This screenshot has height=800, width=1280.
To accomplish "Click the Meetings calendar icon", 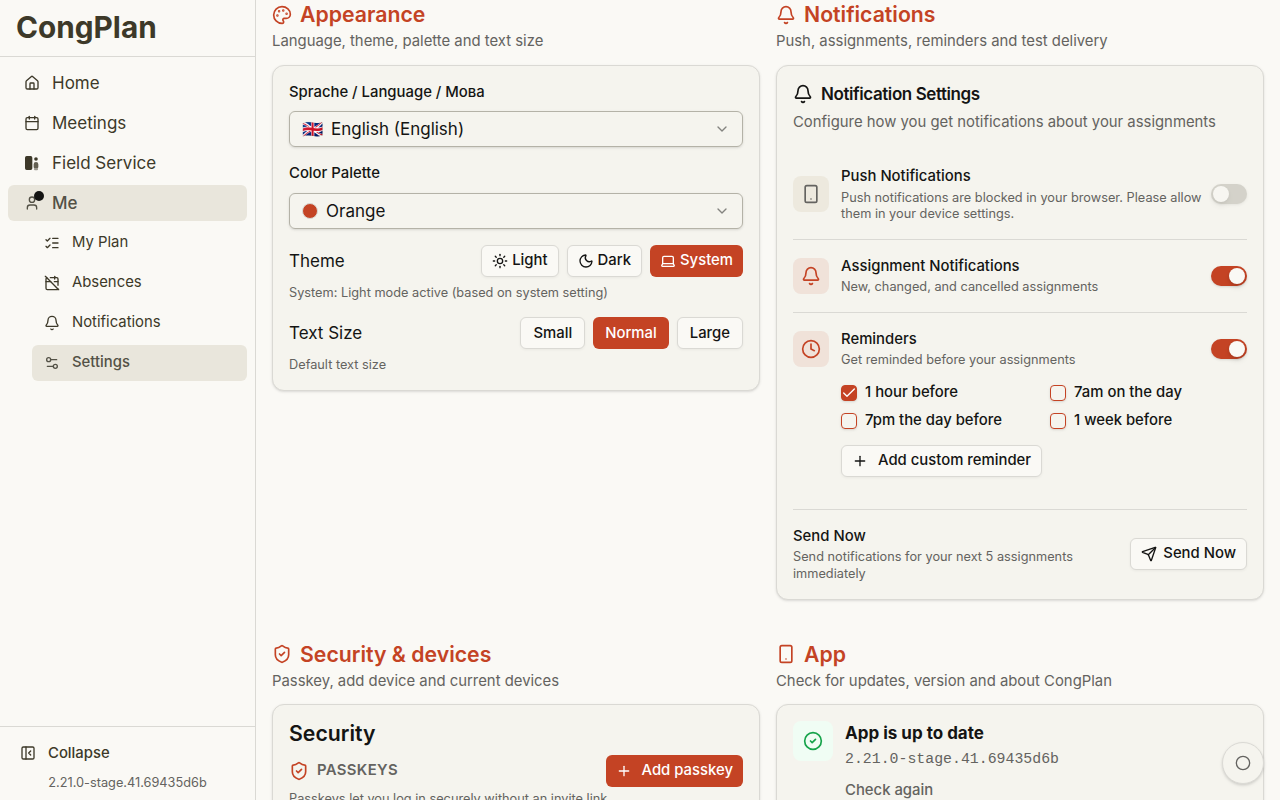I will pos(32,123).
